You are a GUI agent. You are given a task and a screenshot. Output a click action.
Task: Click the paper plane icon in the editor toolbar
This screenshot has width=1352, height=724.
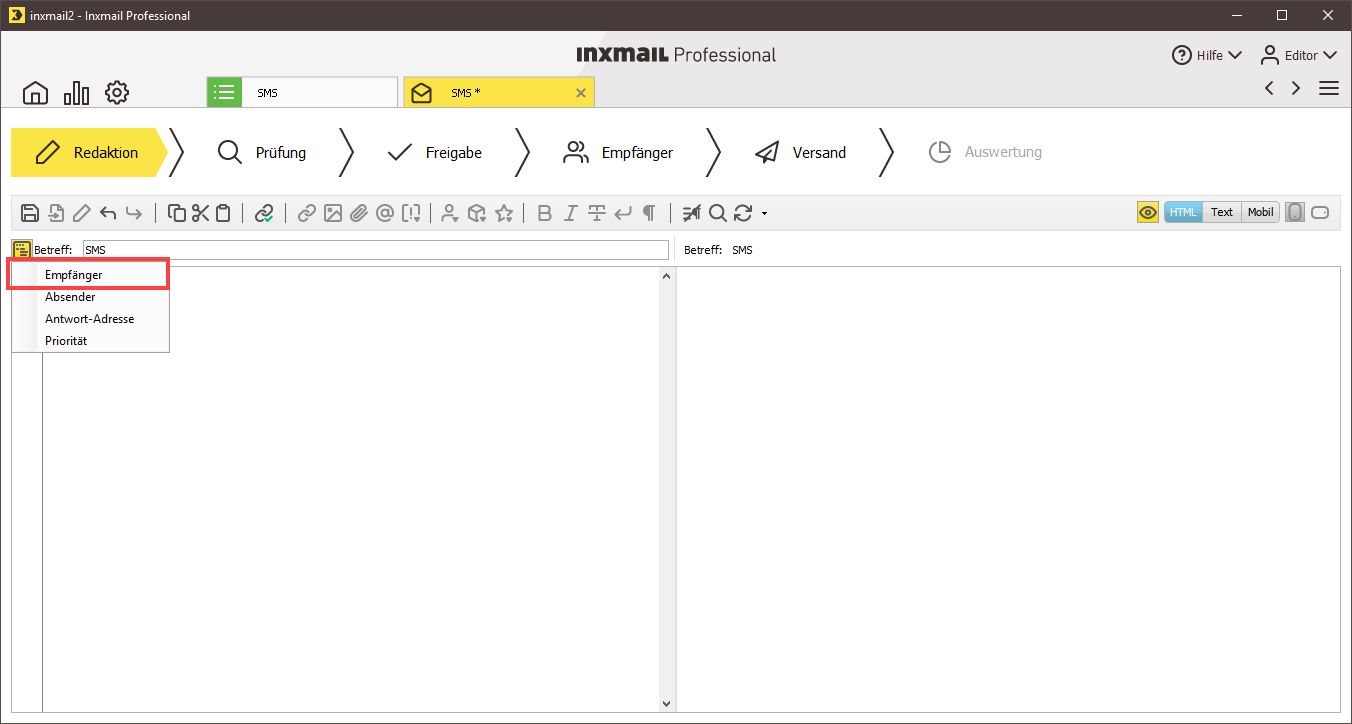click(x=692, y=213)
